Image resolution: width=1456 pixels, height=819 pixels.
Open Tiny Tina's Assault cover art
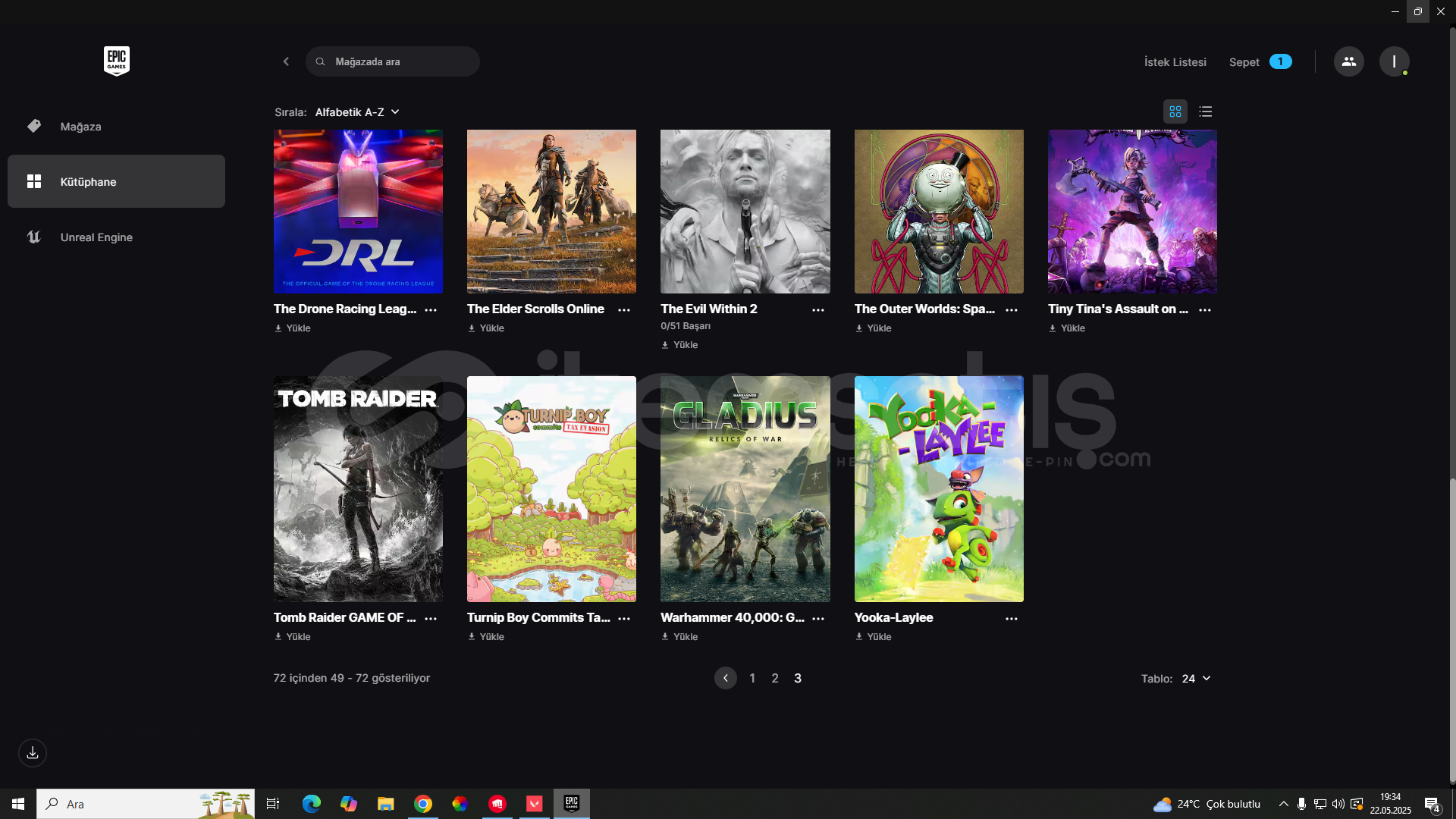[1132, 212]
